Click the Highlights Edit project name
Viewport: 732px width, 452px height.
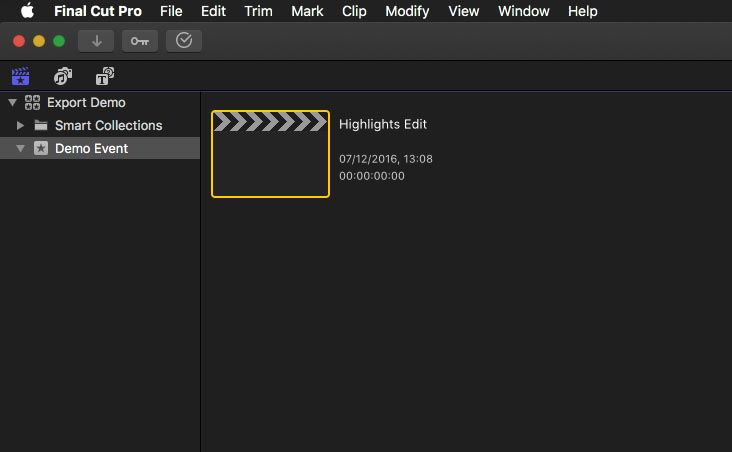point(383,124)
